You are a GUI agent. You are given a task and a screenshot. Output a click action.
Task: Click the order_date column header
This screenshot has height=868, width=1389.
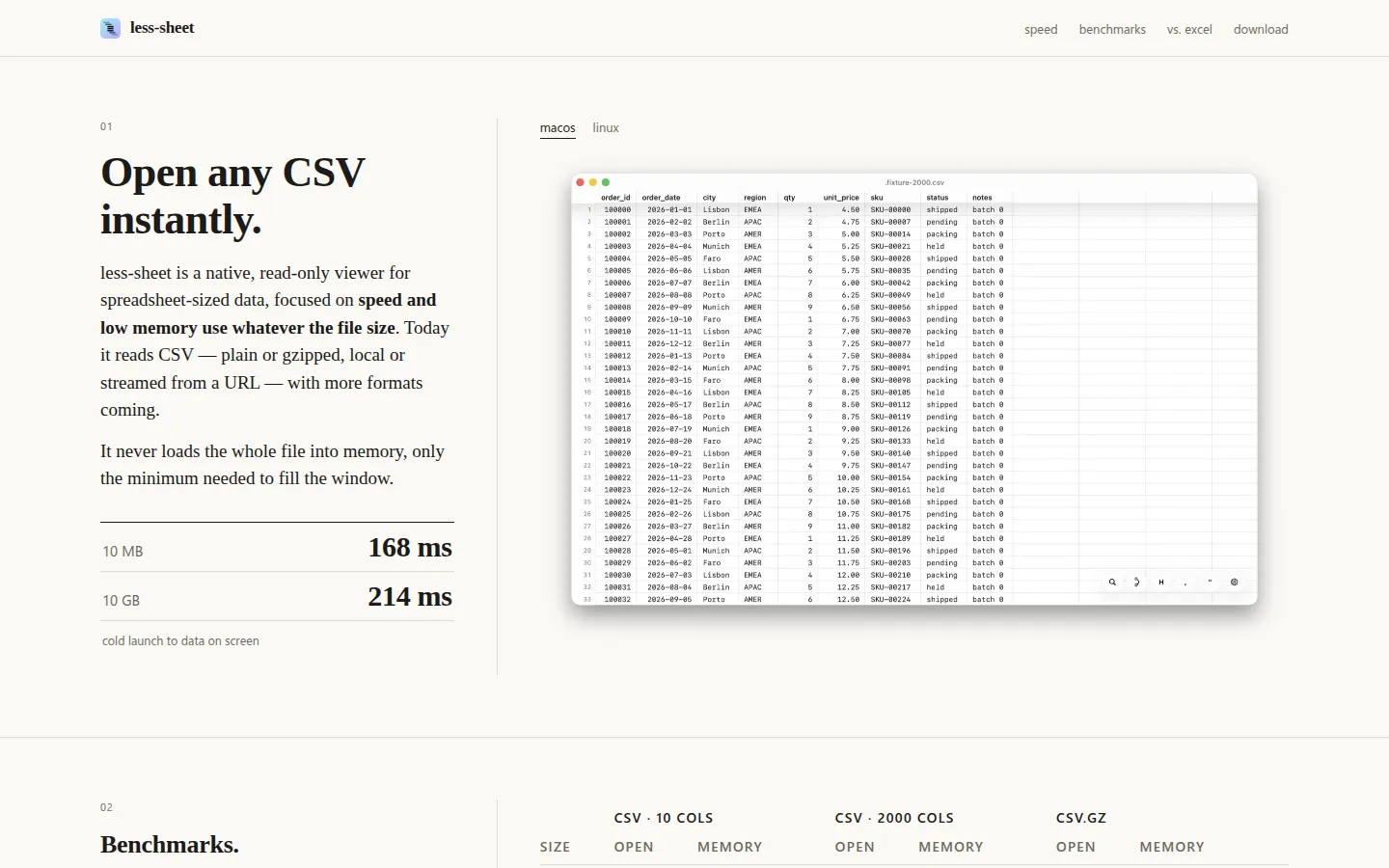coord(661,198)
